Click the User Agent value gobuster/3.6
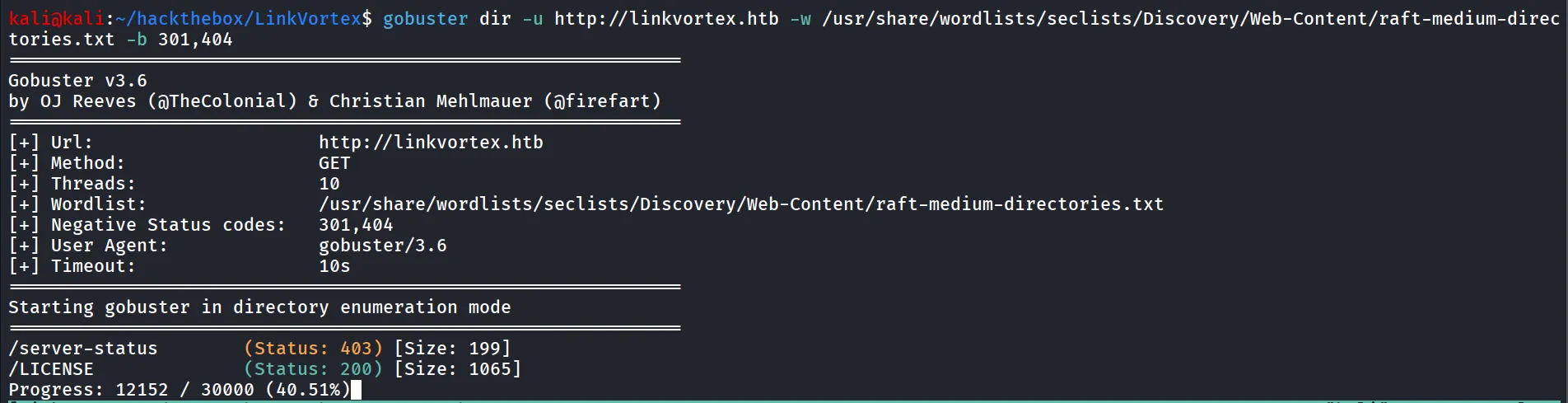Viewport: 1568px width, 403px height. click(x=383, y=246)
